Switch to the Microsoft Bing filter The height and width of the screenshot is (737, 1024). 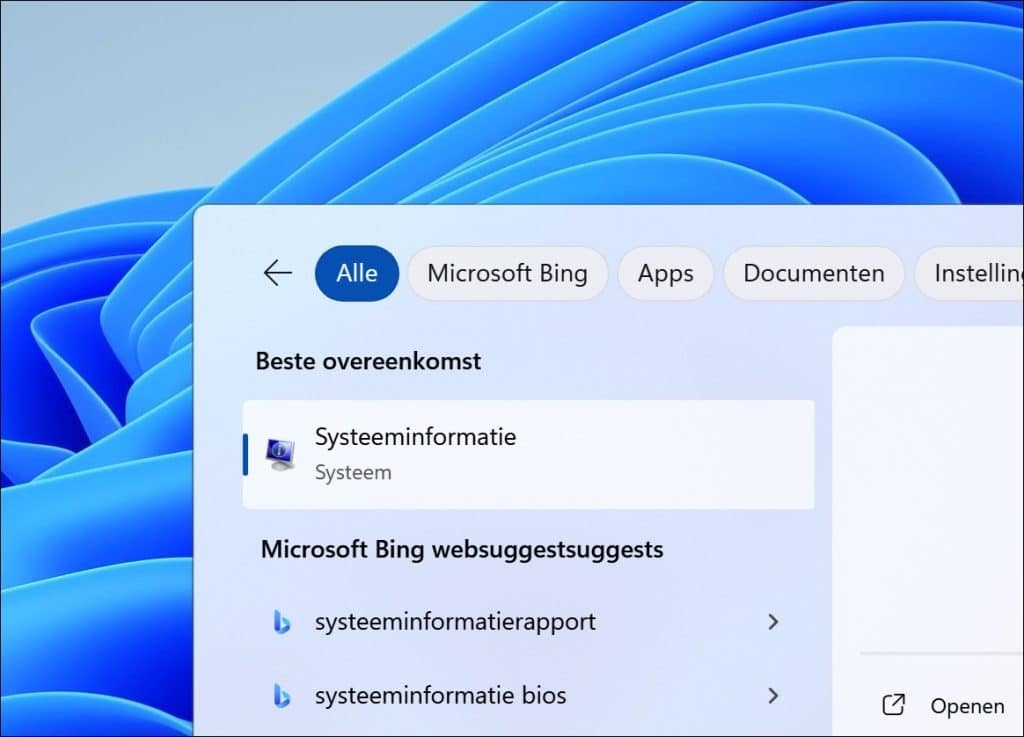(507, 273)
